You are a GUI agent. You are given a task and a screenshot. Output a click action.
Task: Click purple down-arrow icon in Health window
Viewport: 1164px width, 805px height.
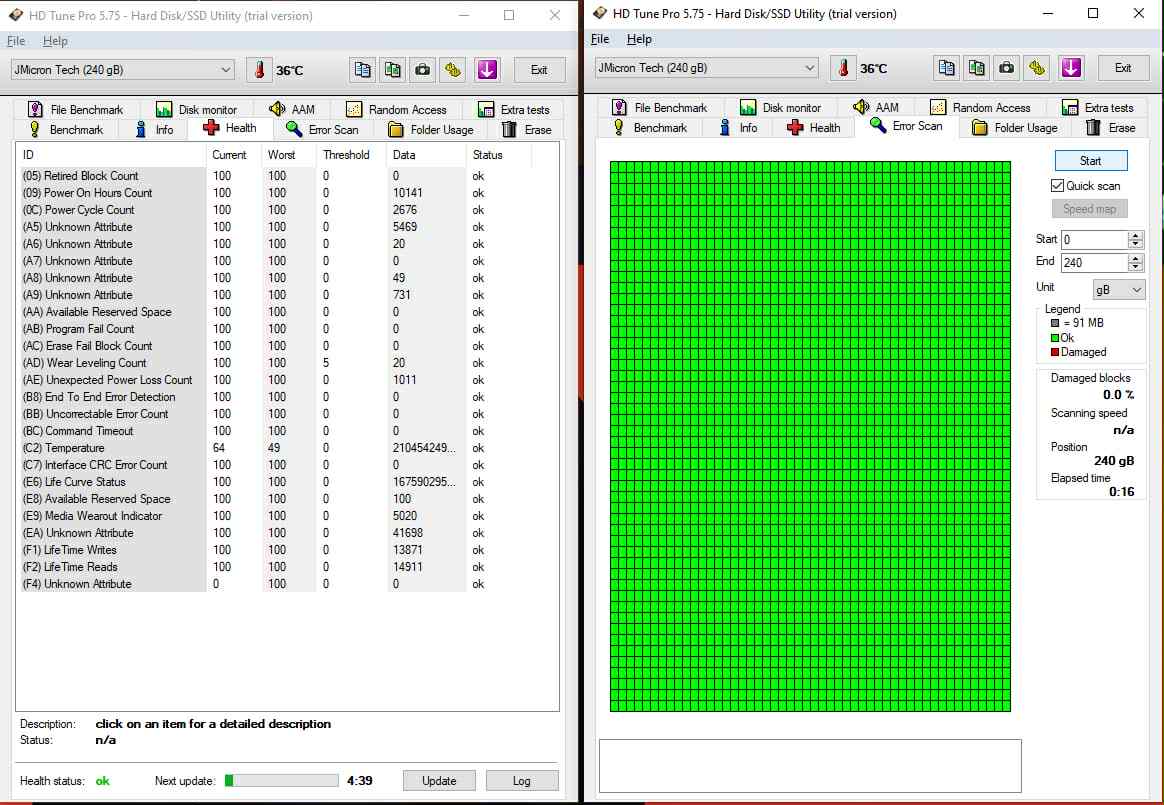487,70
